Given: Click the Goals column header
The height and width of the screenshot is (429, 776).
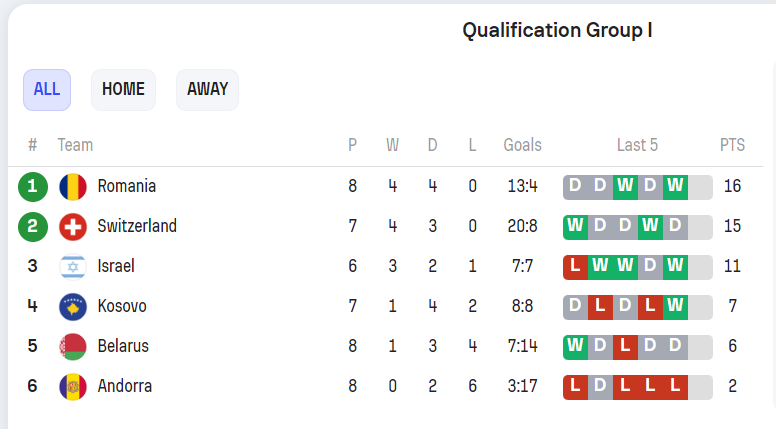Looking at the screenshot, I should pos(522,145).
